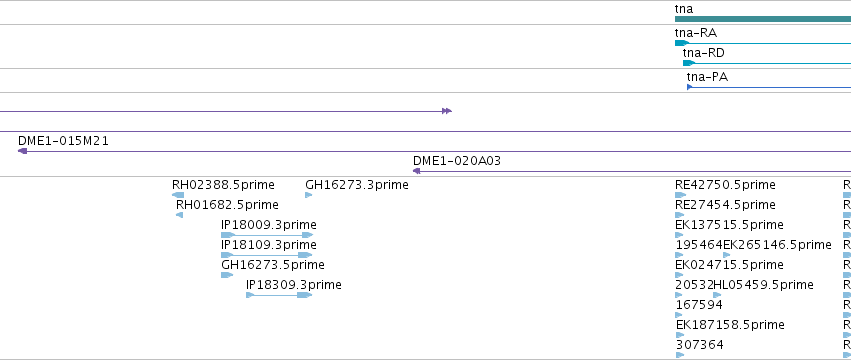Click the RE27454.5prime EST label
Screen dimensions: 851x360
[x=725, y=205]
